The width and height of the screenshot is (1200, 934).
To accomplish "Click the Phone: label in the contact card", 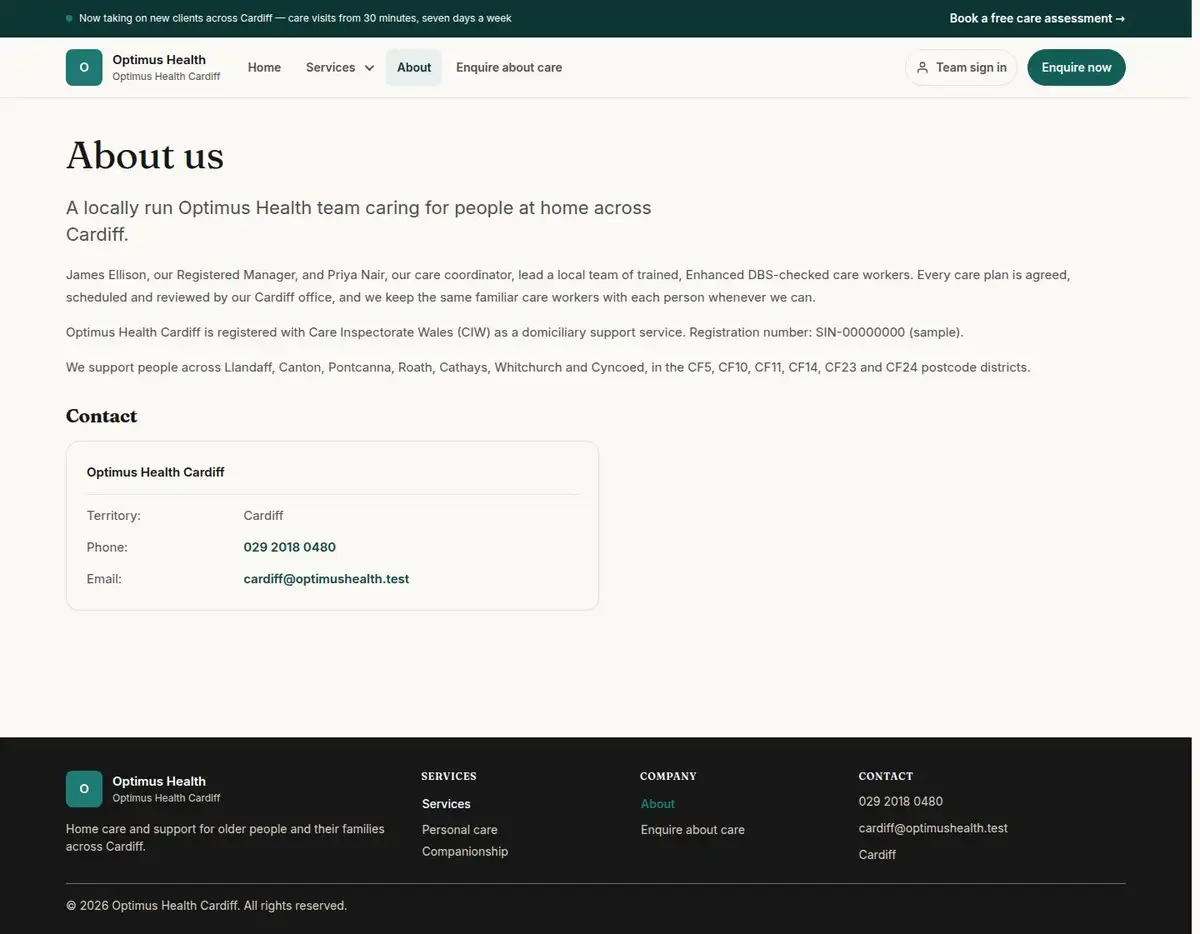I will pos(107,548).
